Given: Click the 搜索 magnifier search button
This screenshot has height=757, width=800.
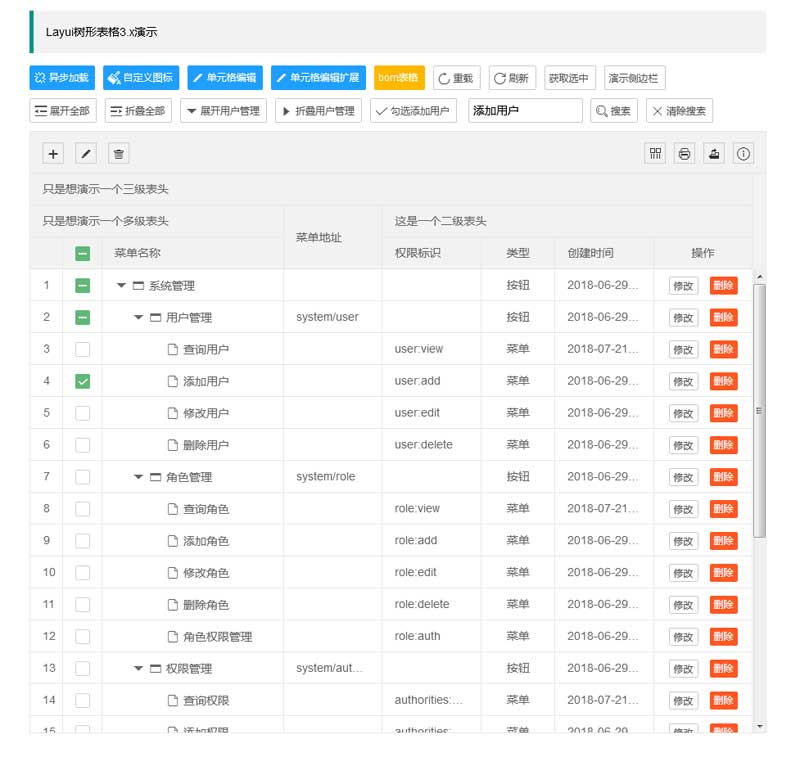Looking at the screenshot, I should pos(614,111).
